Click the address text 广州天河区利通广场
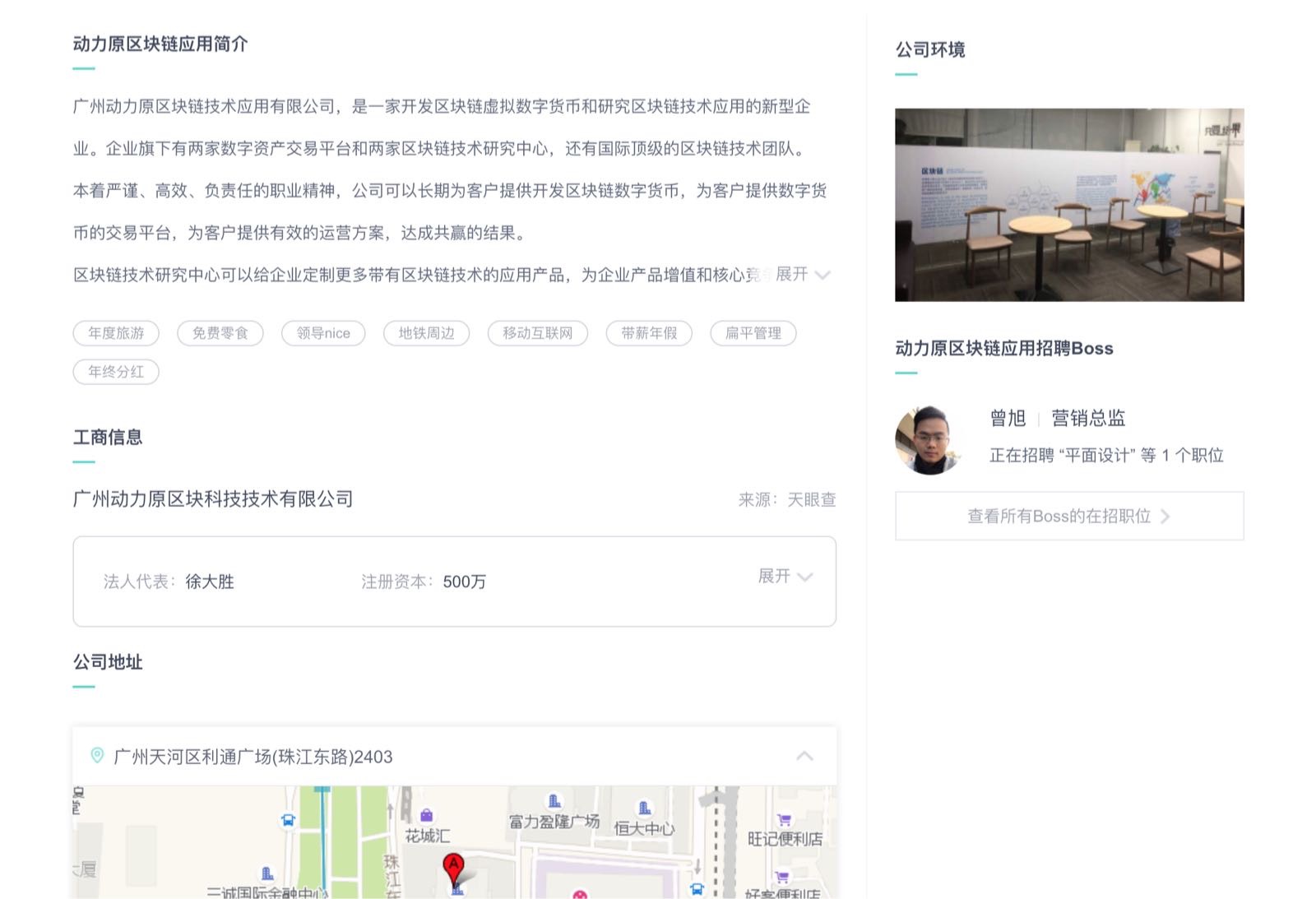The width and height of the screenshot is (1316, 899). point(253,757)
